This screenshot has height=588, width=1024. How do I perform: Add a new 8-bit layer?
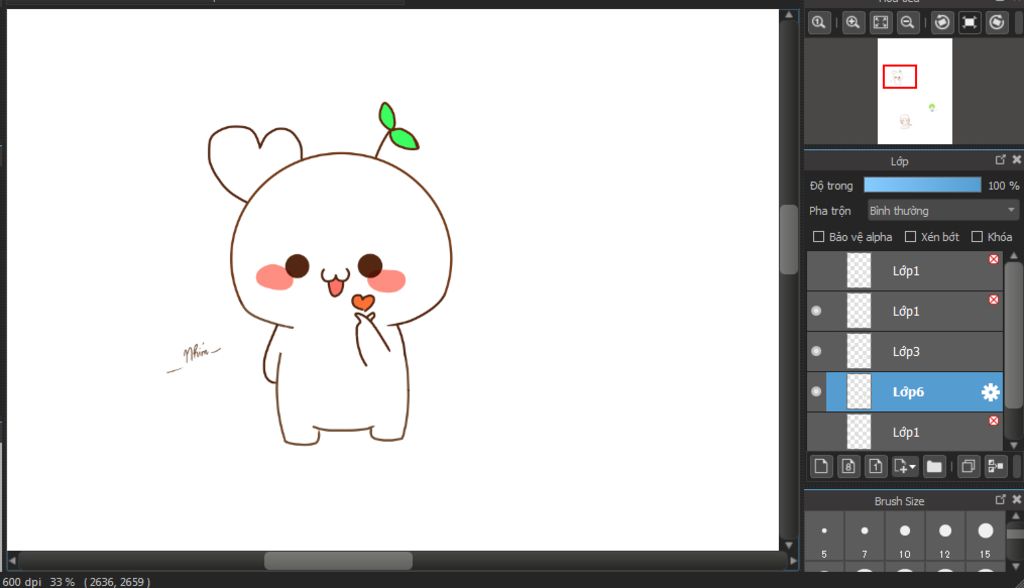(848, 466)
